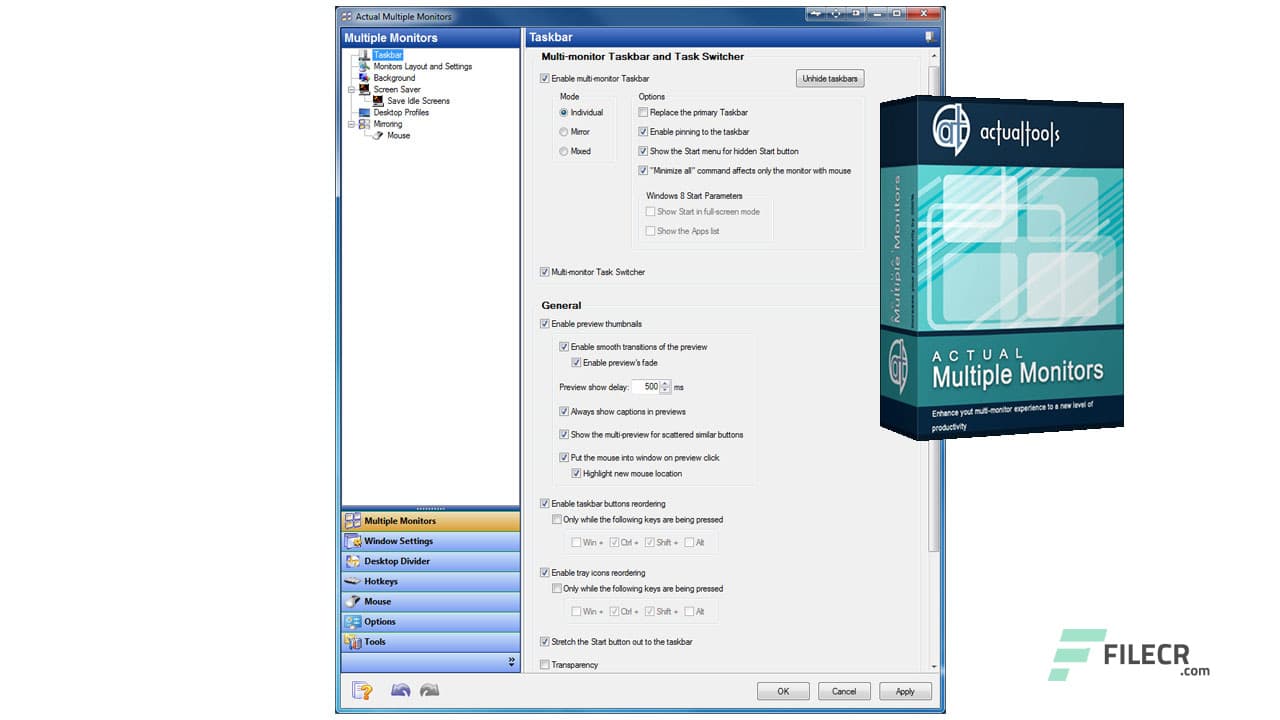Disable Enable tray icons reordering
1280x720 pixels.
pos(545,573)
